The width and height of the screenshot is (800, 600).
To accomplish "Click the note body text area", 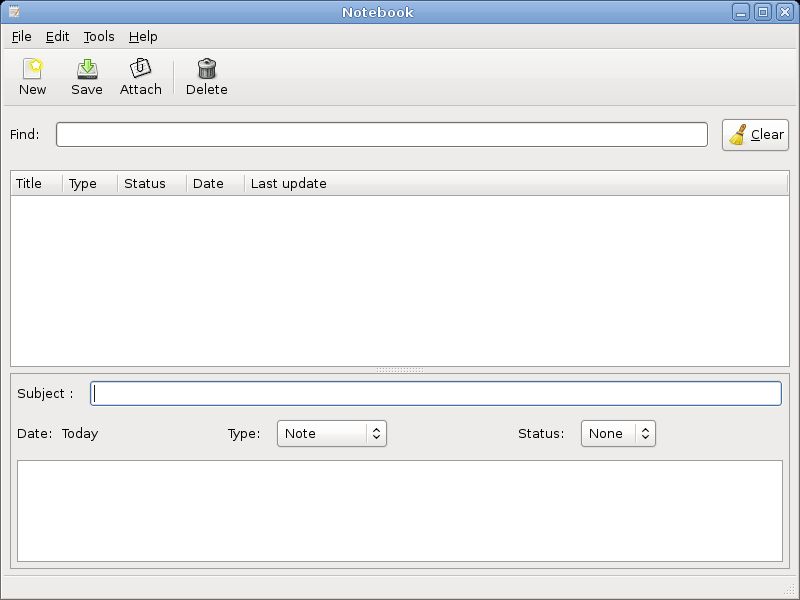I will point(399,511).
